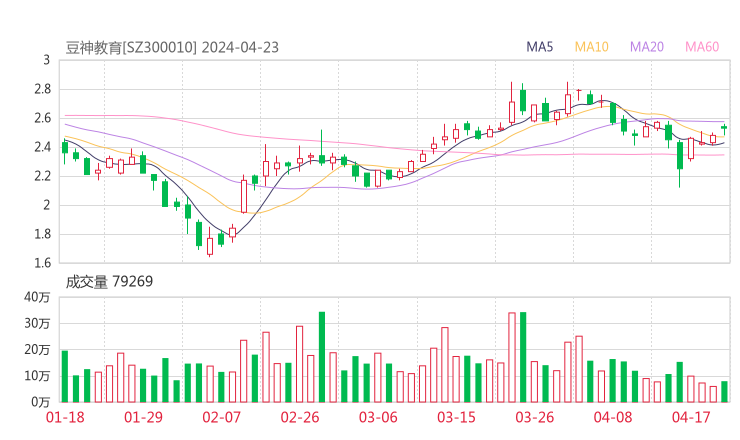Select the 04-17 date axis label
The image size is (740, 440).
(x=691, y=417)
